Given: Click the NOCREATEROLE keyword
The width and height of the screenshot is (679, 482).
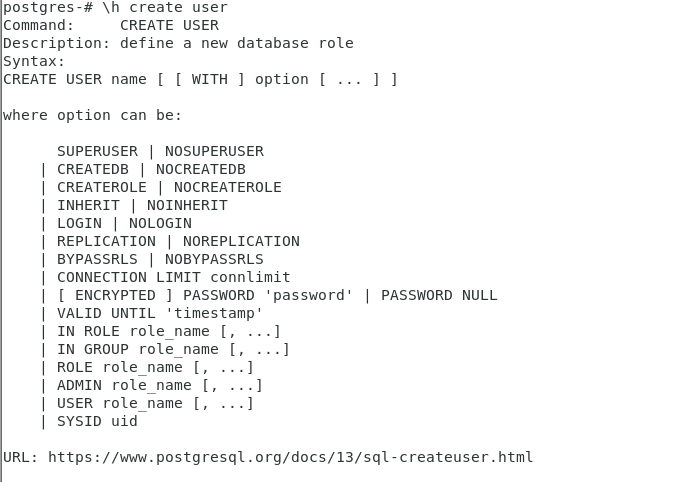Looking at the screenshot, I should pyautogui.click(x=227, y=187).
